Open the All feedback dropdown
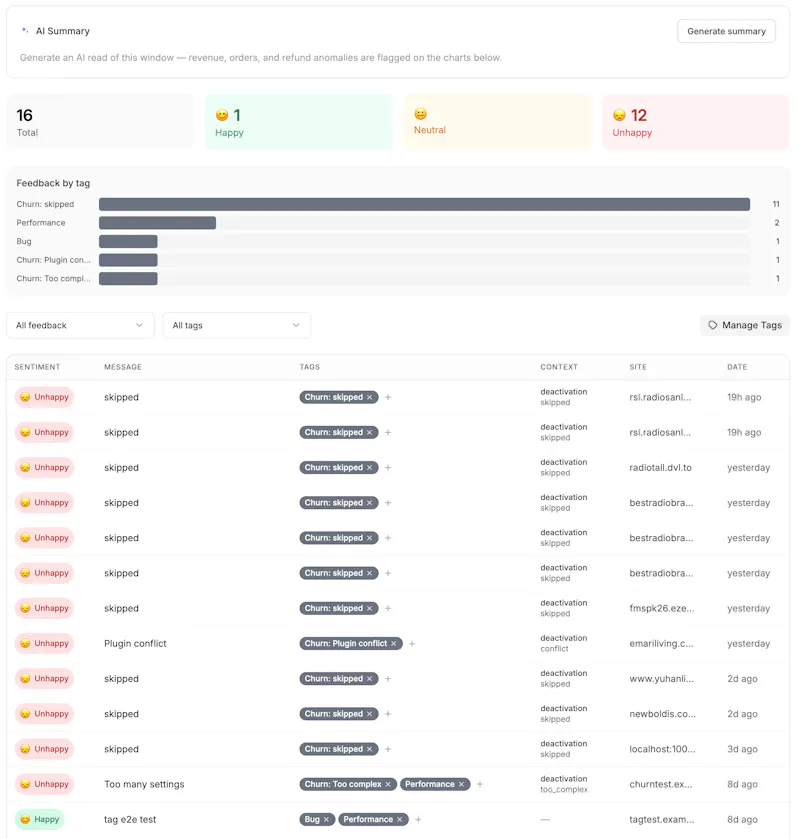Image resolution: width=800 pixels, height=839 pixels. pos(80,325)
